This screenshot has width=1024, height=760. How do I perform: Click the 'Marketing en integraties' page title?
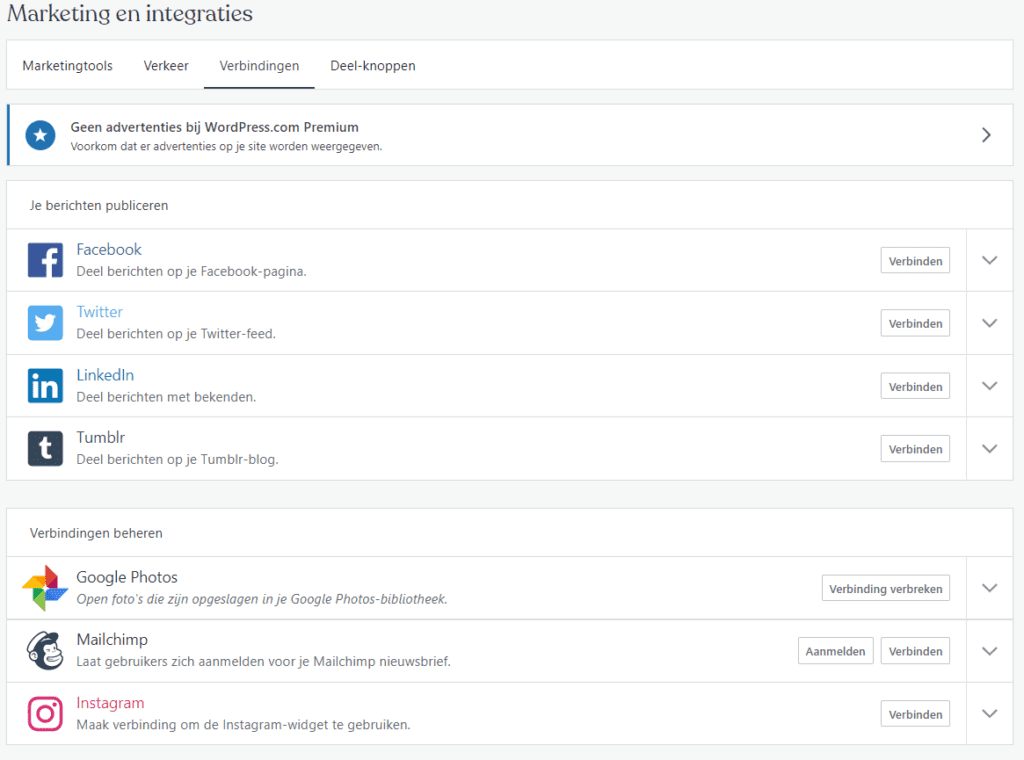point(129,13)
